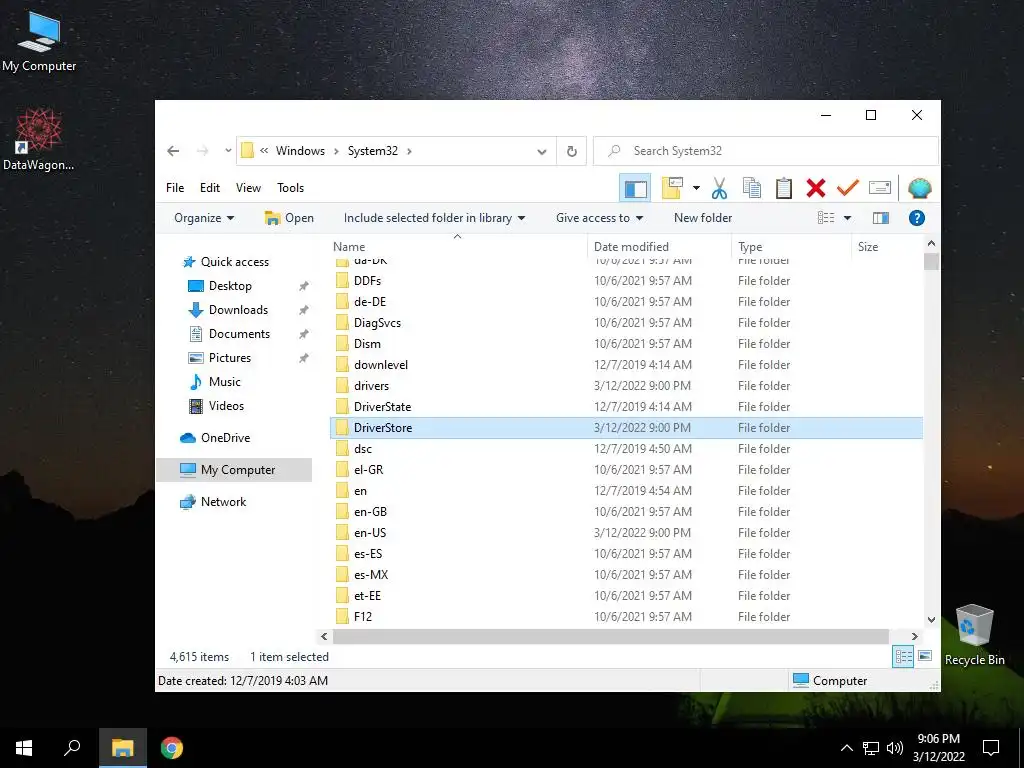Open the DataWagon desktop shortcut
The width and height of the screenshot is (1024, 768).
pyautogui.click(x=39, y=140)
